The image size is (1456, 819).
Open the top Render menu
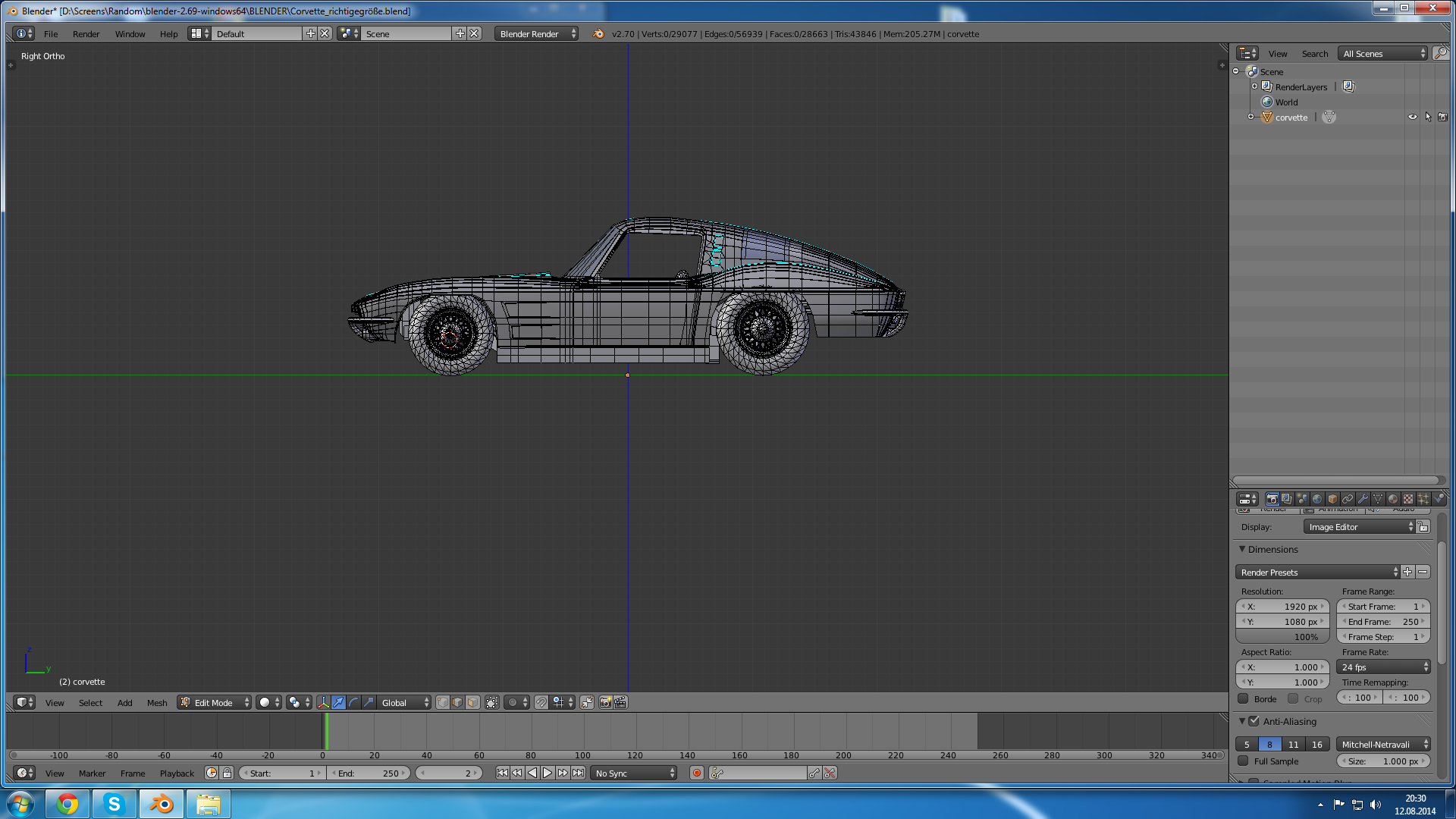tap(86, 33)
